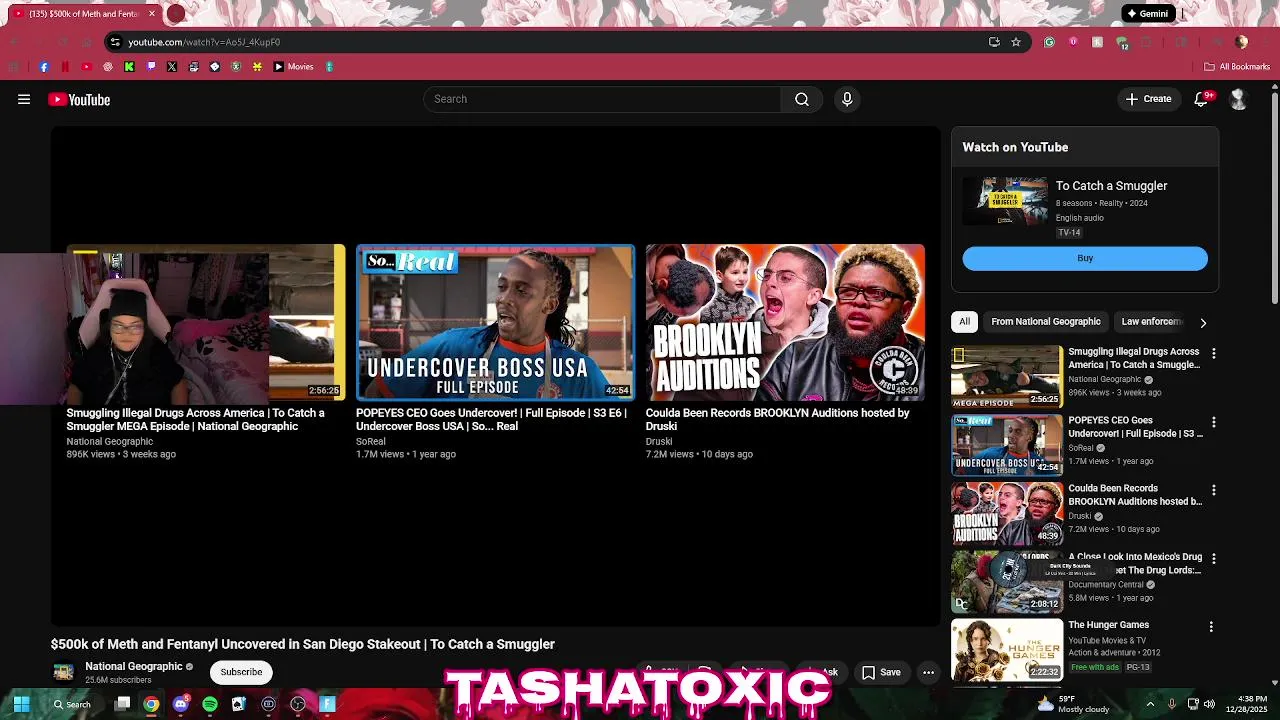
Task: Open the SoReal channel link under POPEYES video
Action: (x=371, y=441)
